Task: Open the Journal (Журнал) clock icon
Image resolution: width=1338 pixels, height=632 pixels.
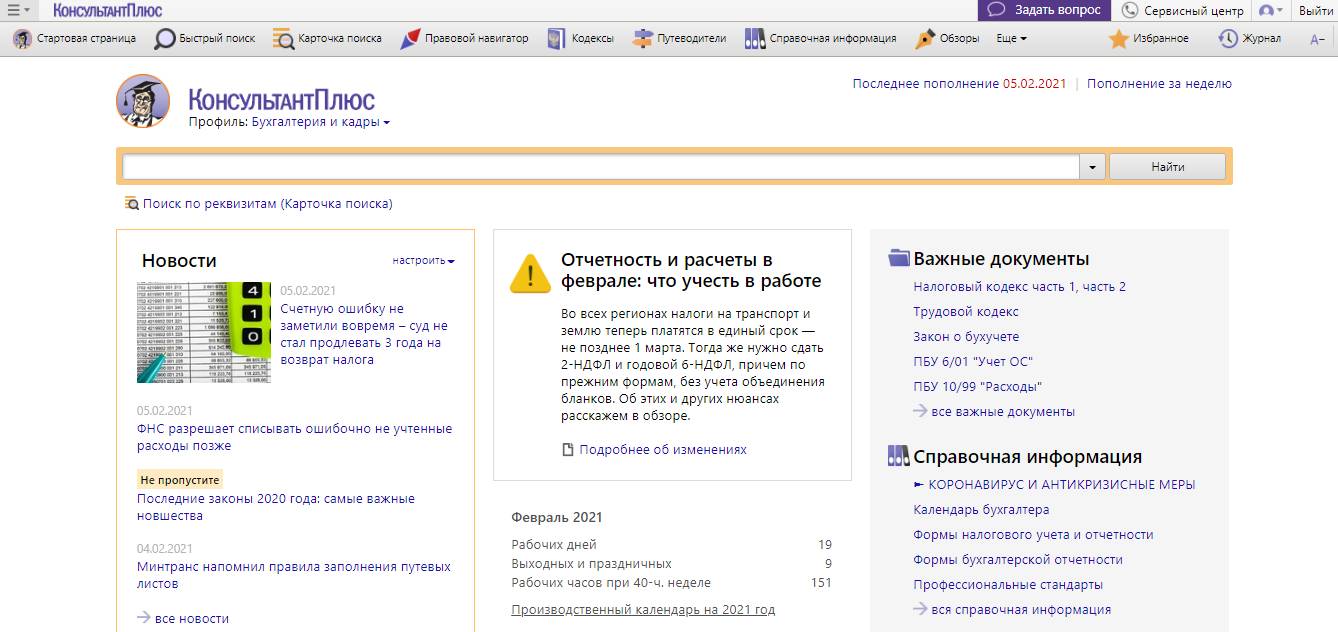Action: 1228,39
